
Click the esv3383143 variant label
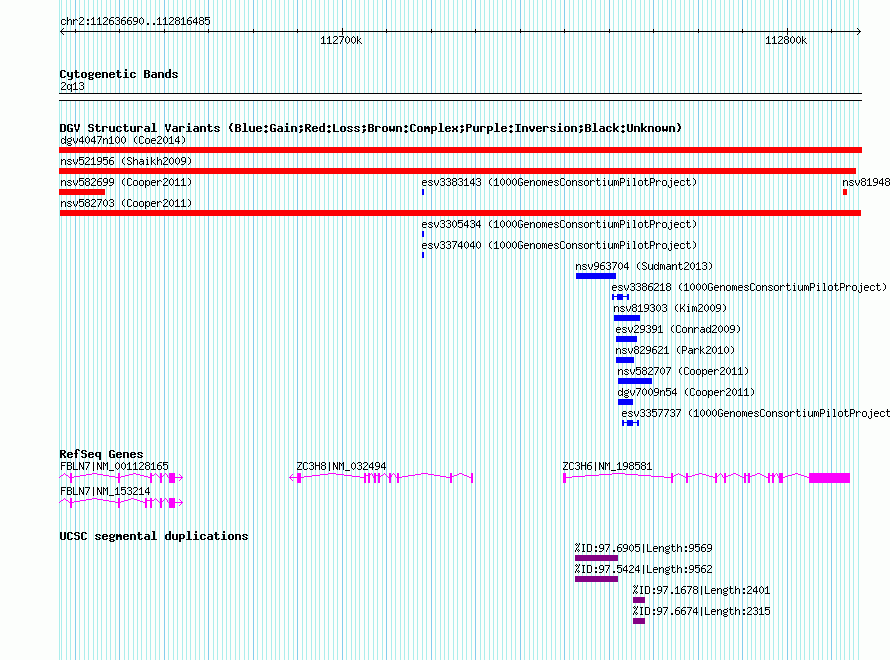pyautogui.click(x=559, y=182)
